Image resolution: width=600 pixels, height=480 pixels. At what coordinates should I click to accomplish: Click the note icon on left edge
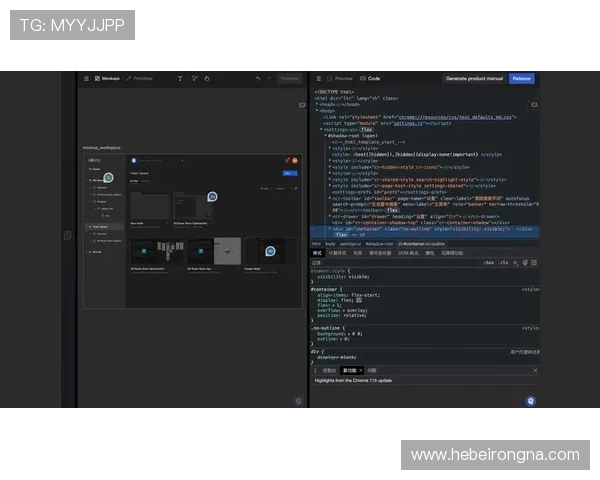tap(67, 235)
